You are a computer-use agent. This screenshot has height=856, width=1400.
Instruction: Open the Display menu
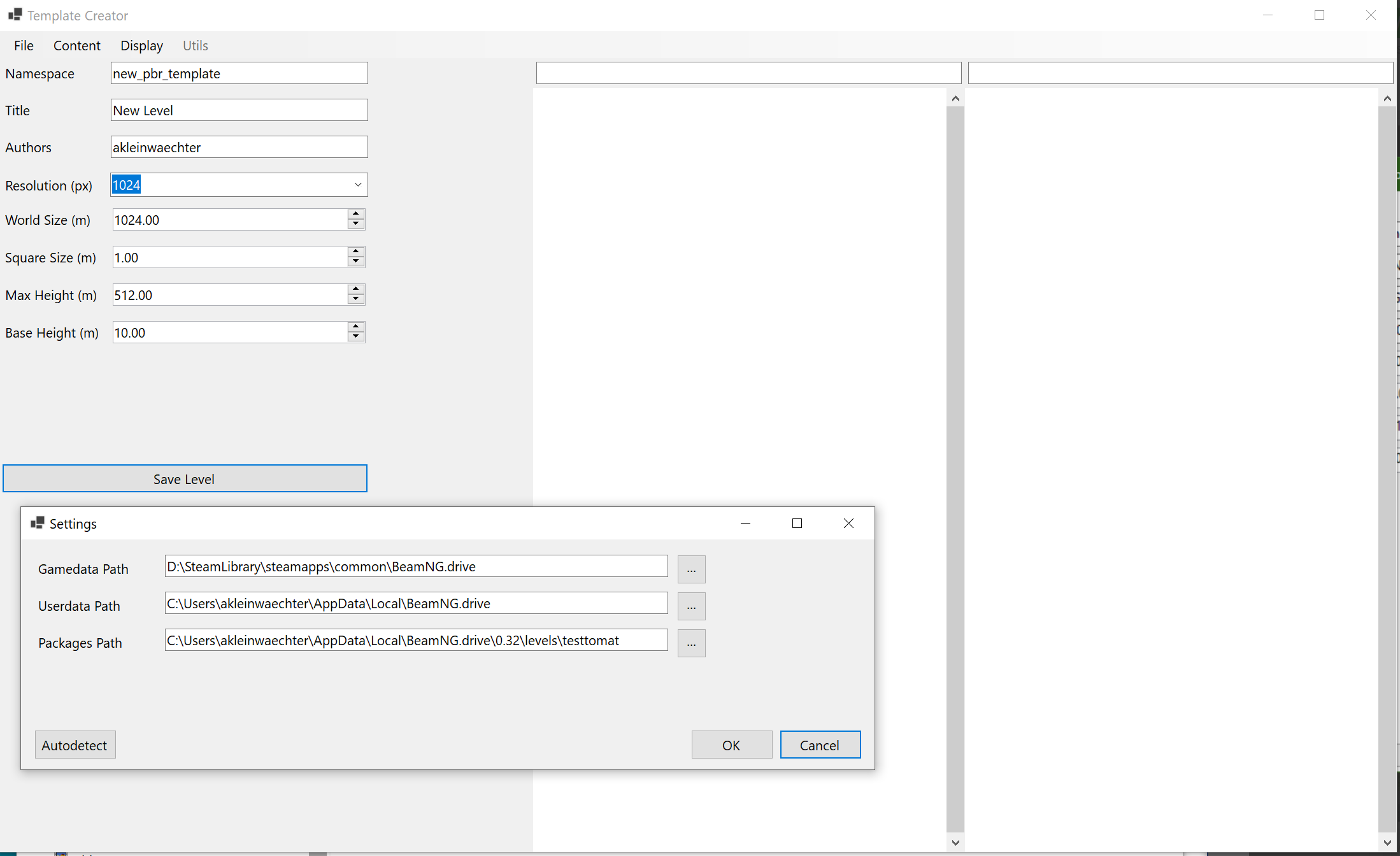click(141, 45)
